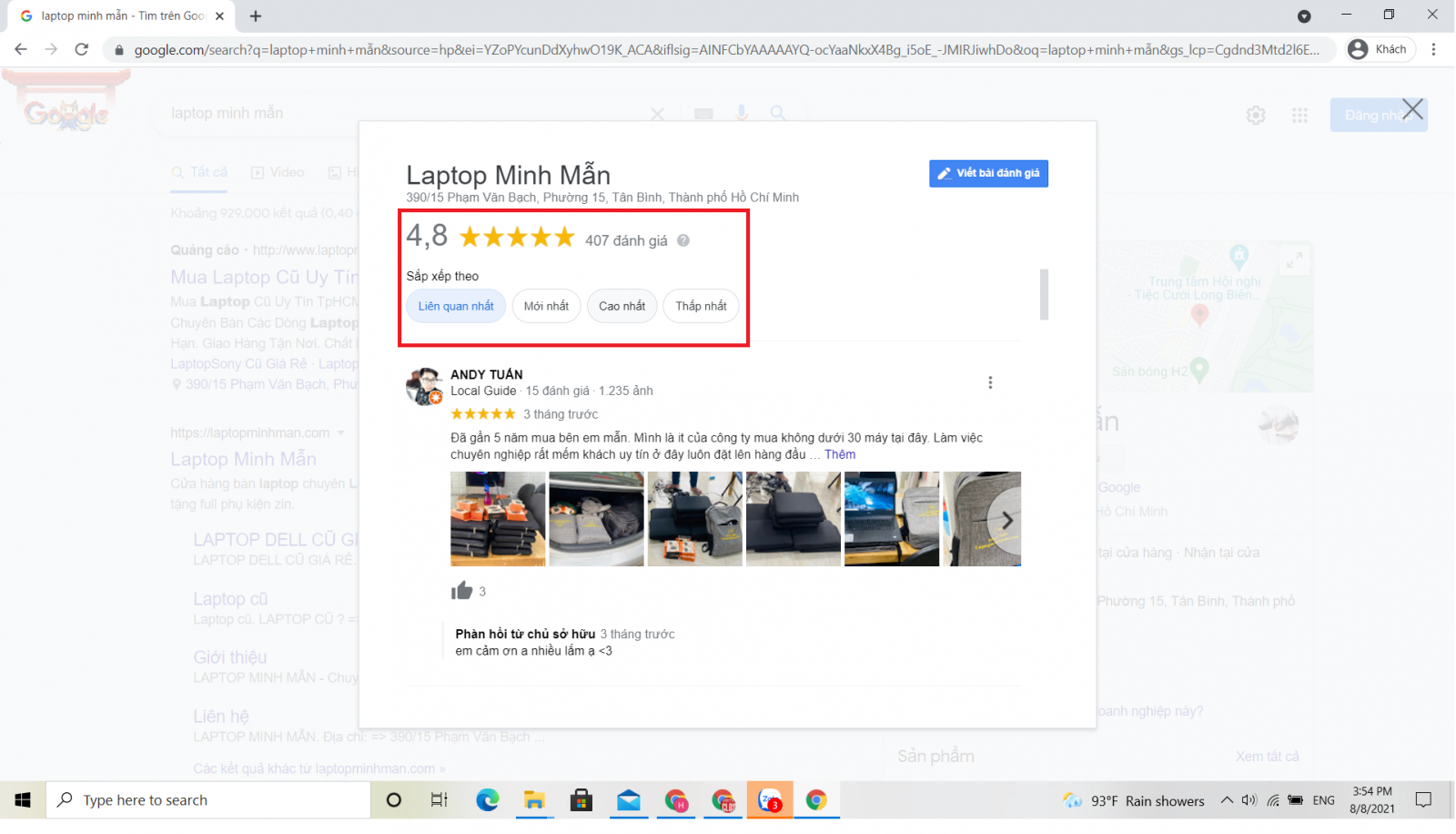
Task: Open ANDY TUÁN reviewer name
Action: pyautogui.click(x=487, y=374)
